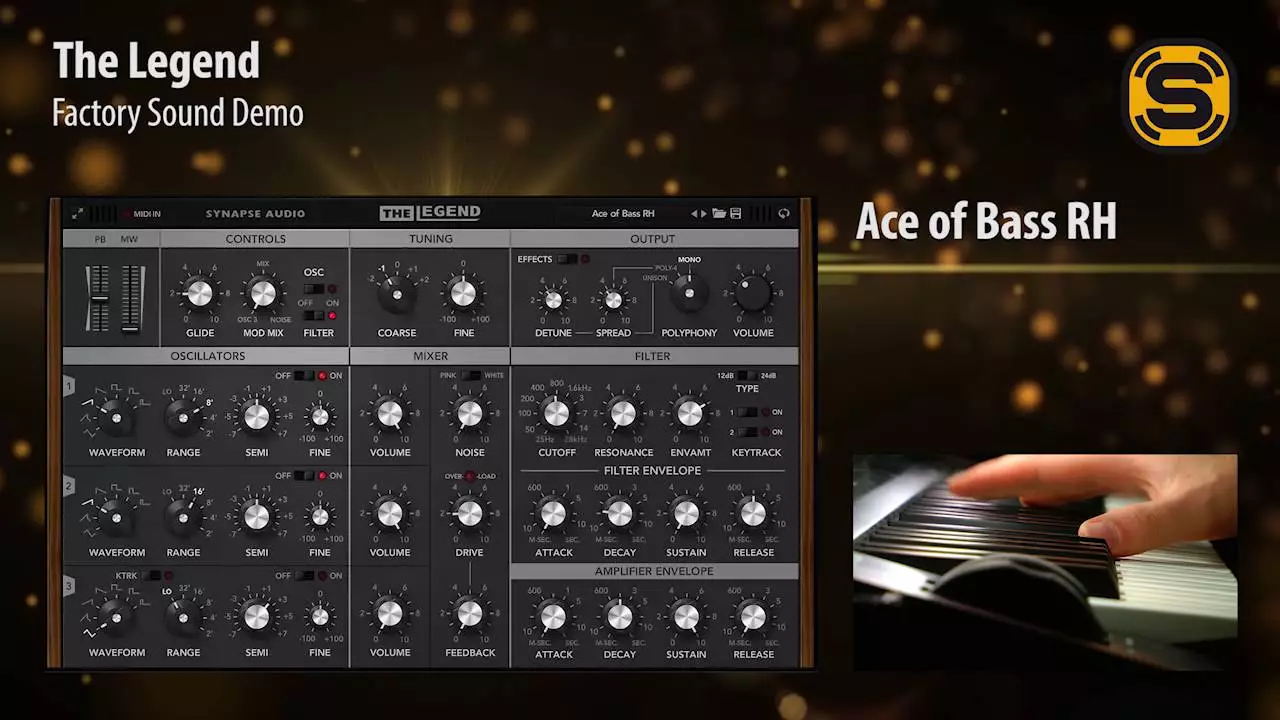Click THE LEGEND logo in plugin header
Viewport: 1280px width, 720px height.
pyautogui.click(x=430, y=213)
